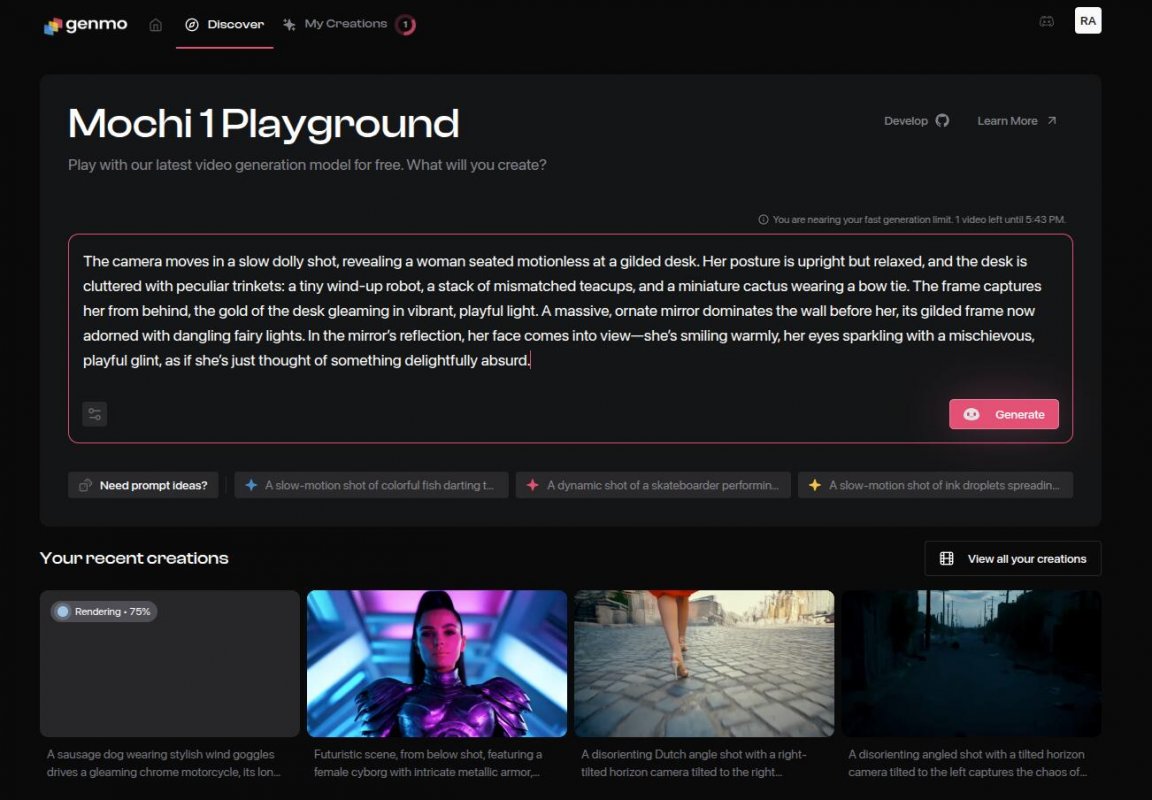Screen dimensions: 1152x800
Task: Click the Need prompt ideas? button
Action: pos(143,485)
